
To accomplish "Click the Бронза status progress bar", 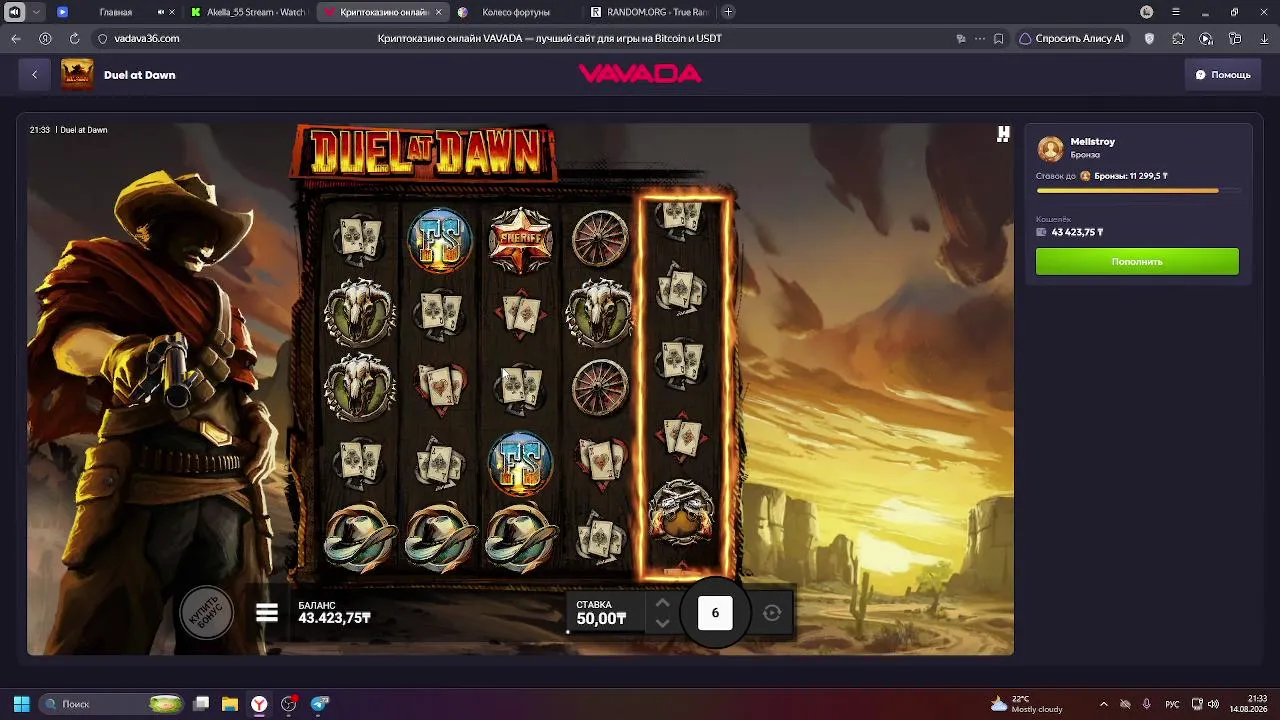I will [x=1138, y=190].
